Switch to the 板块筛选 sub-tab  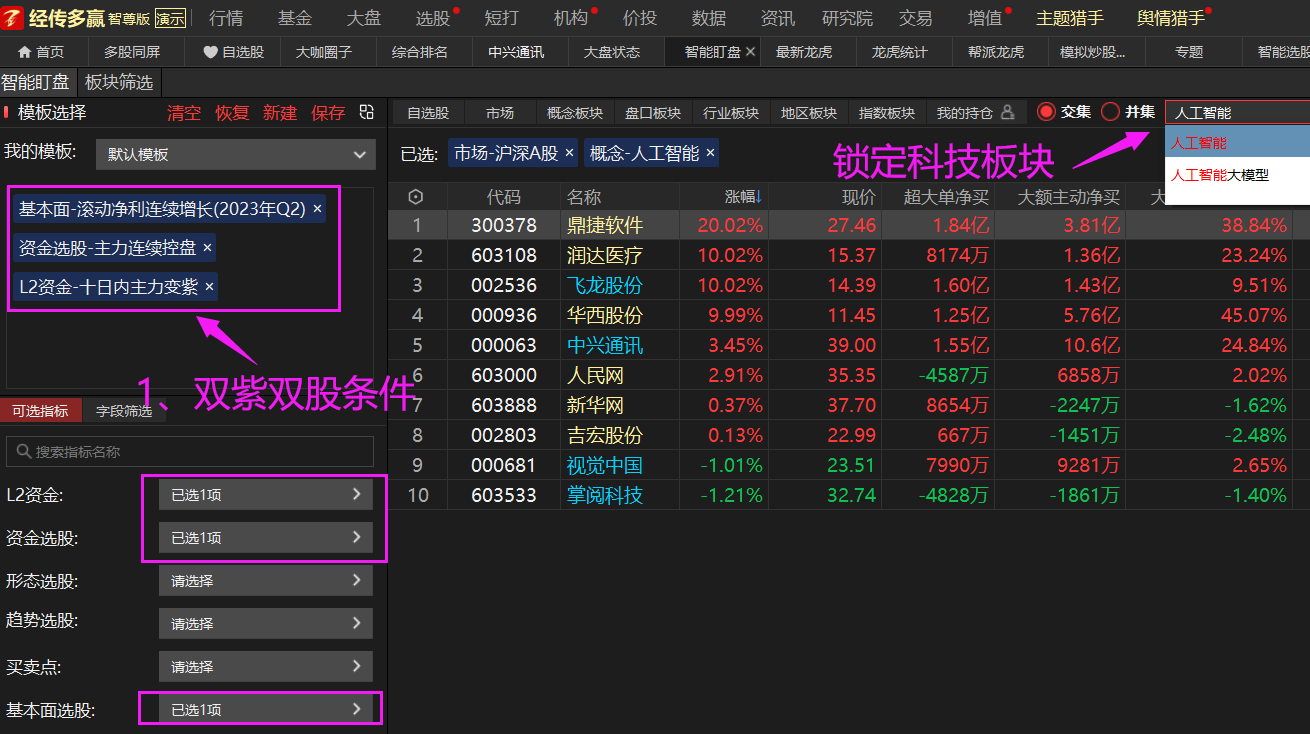[119, 82]
